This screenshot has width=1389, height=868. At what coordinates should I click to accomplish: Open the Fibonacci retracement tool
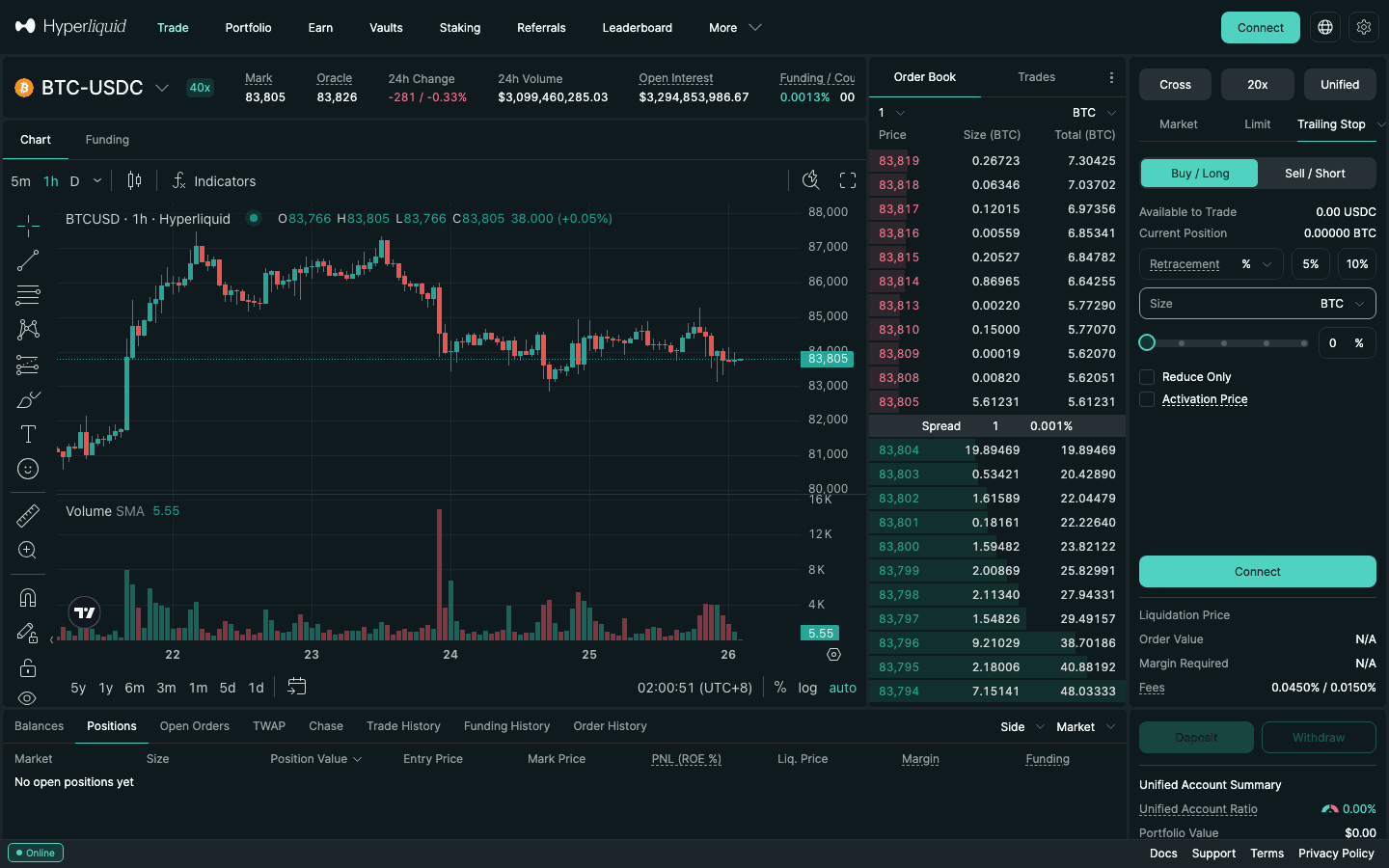pyautogui.click(x=28, y=295)
